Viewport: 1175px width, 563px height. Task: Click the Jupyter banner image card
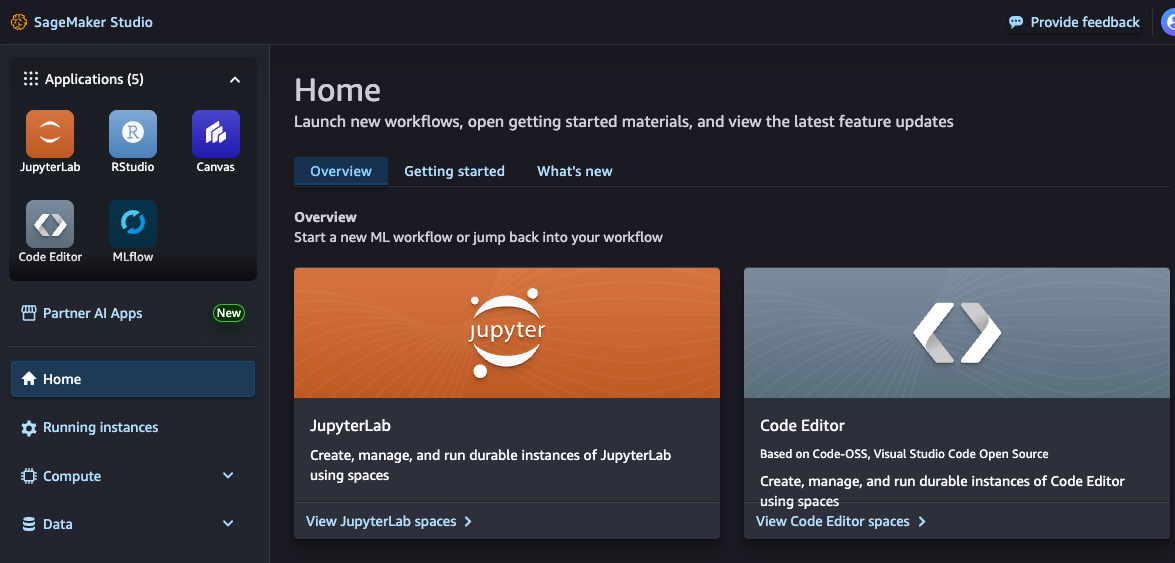(x=507, y=333)
